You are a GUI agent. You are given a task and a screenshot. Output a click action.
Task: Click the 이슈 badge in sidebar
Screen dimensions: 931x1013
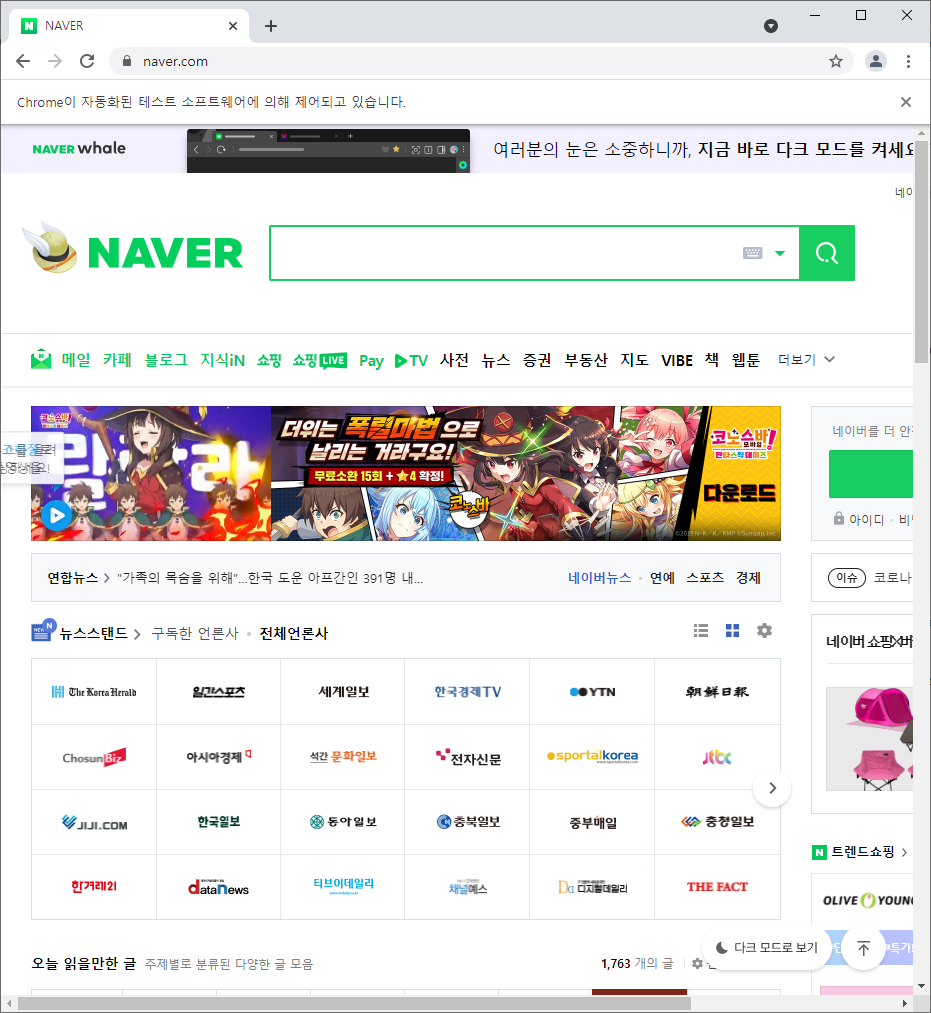[846, 578]
